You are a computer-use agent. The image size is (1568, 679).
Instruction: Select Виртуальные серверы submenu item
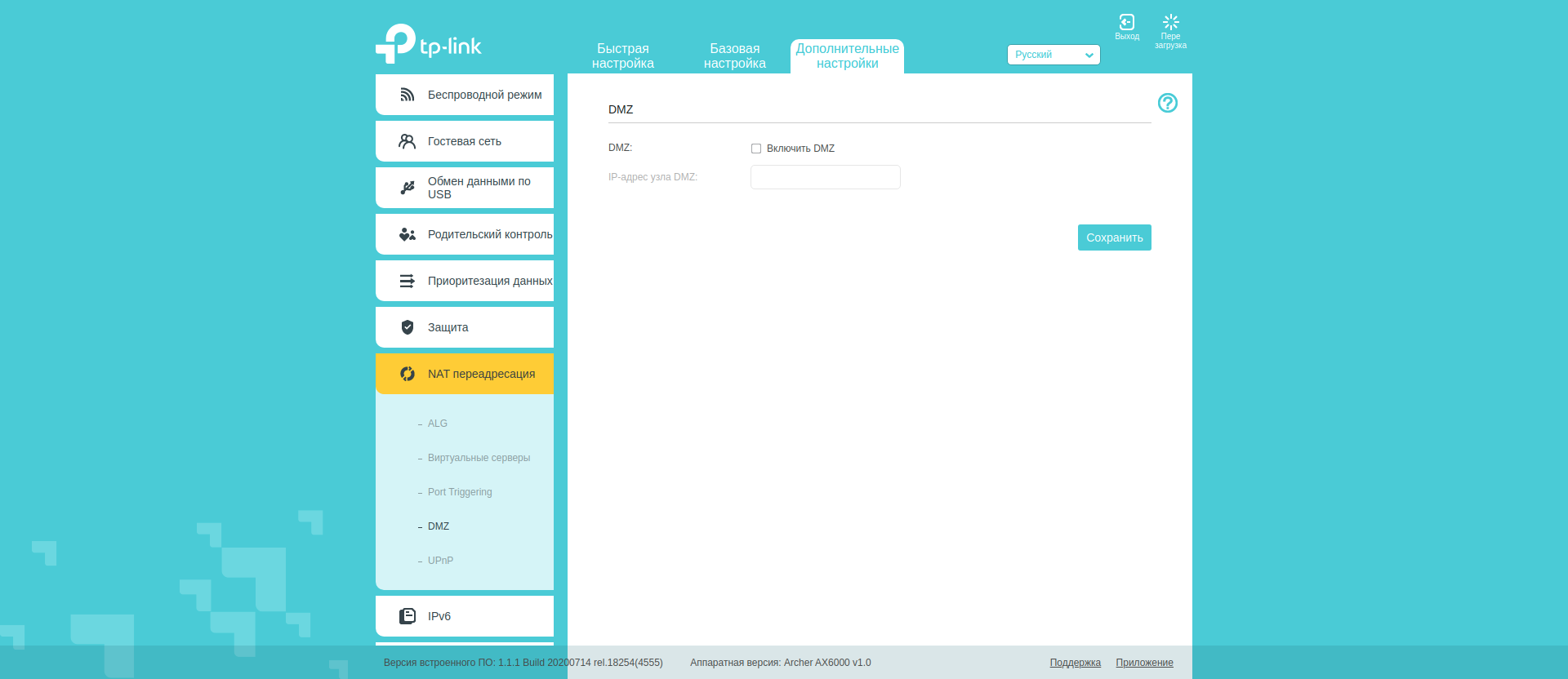pos(479,458)
